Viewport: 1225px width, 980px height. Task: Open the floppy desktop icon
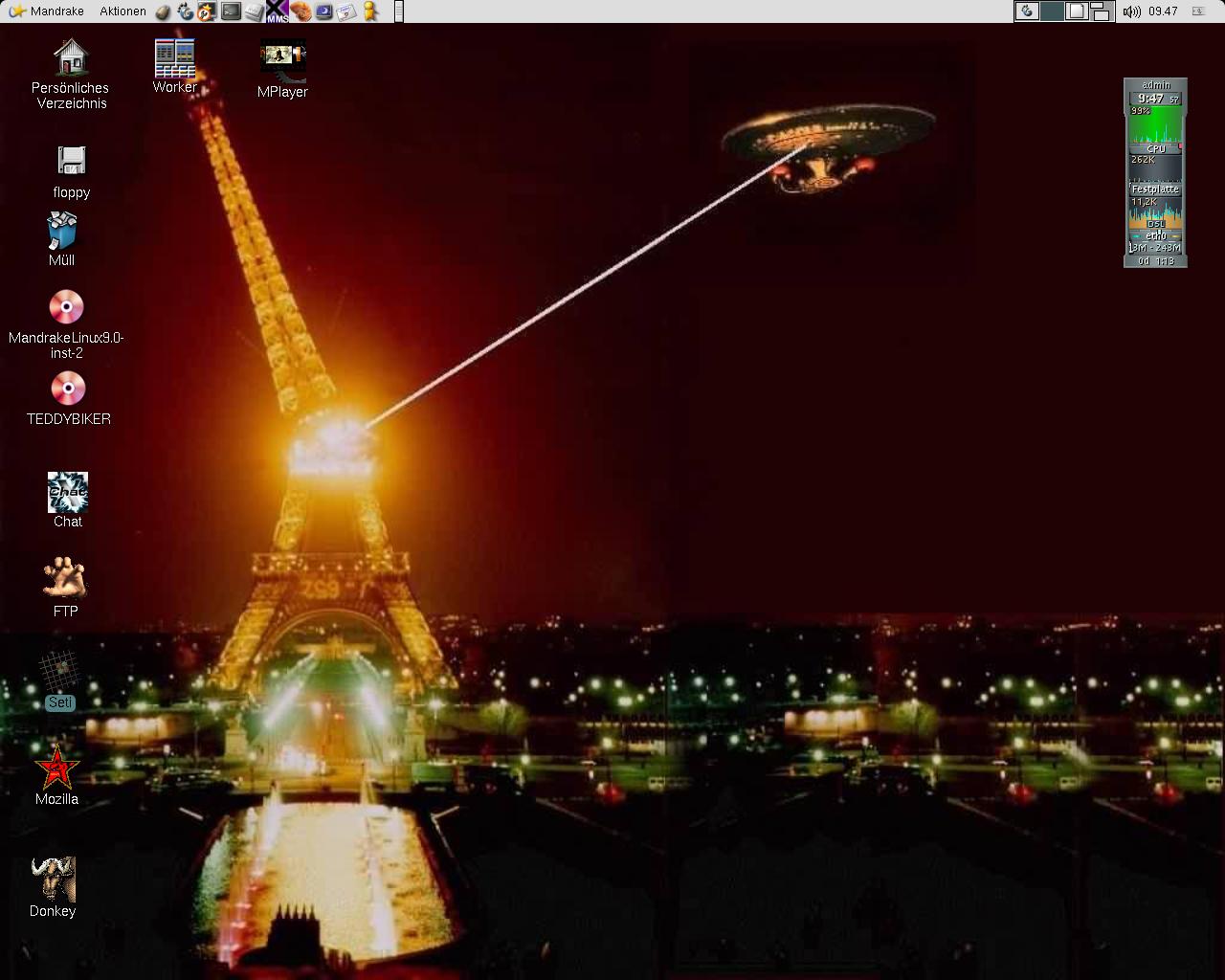click(x=72, y=172)
